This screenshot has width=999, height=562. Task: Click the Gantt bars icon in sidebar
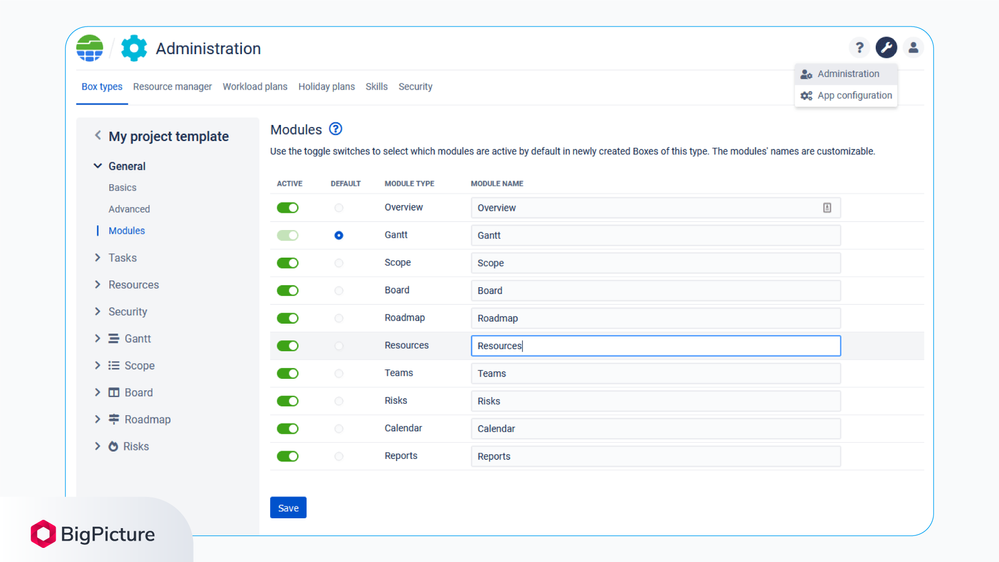[x=113, y=338]
